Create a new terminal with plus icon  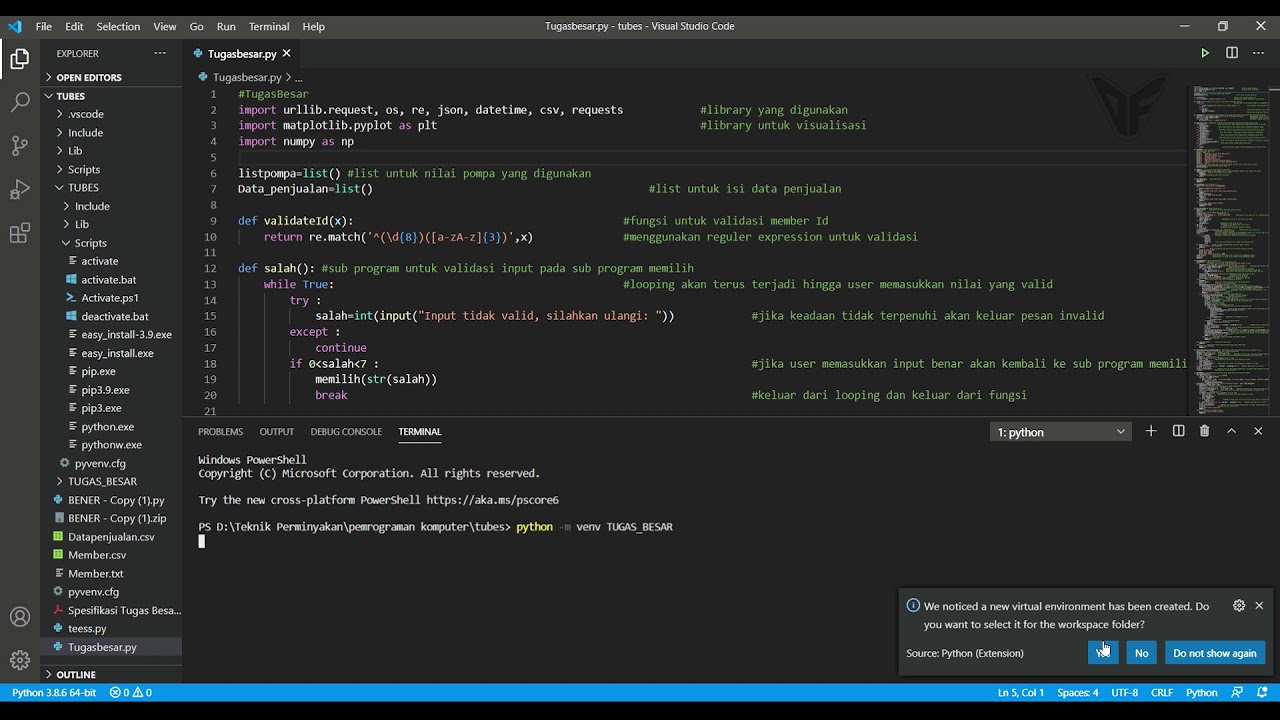pyautogui.click(x=1151, y=431)
